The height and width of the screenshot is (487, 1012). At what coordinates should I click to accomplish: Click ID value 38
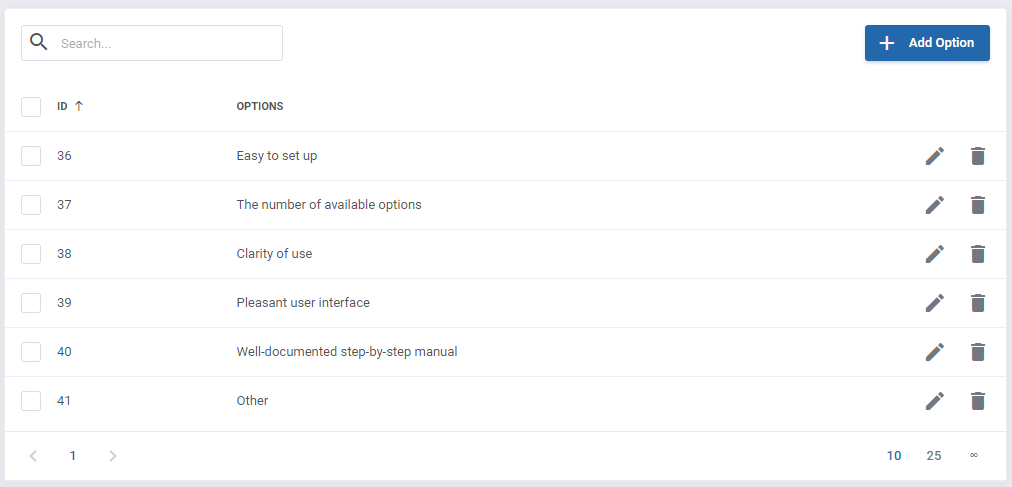pos(64,254)
